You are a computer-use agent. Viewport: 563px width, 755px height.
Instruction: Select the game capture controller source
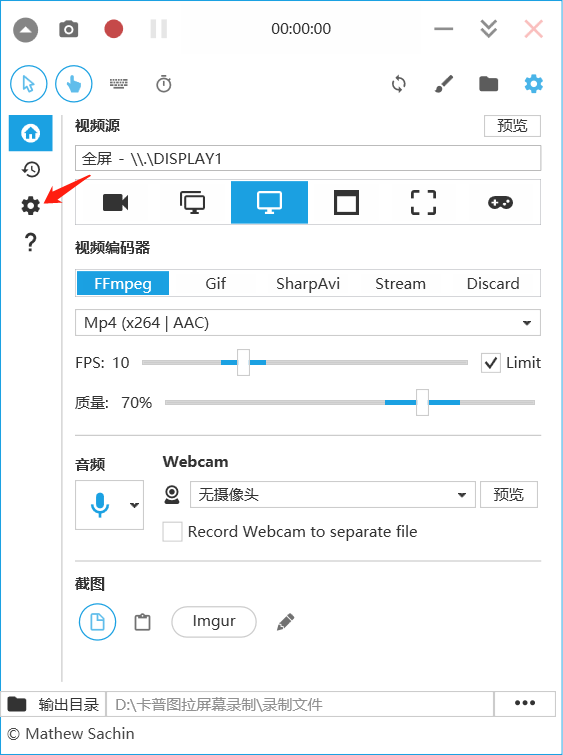pos(500,202)
